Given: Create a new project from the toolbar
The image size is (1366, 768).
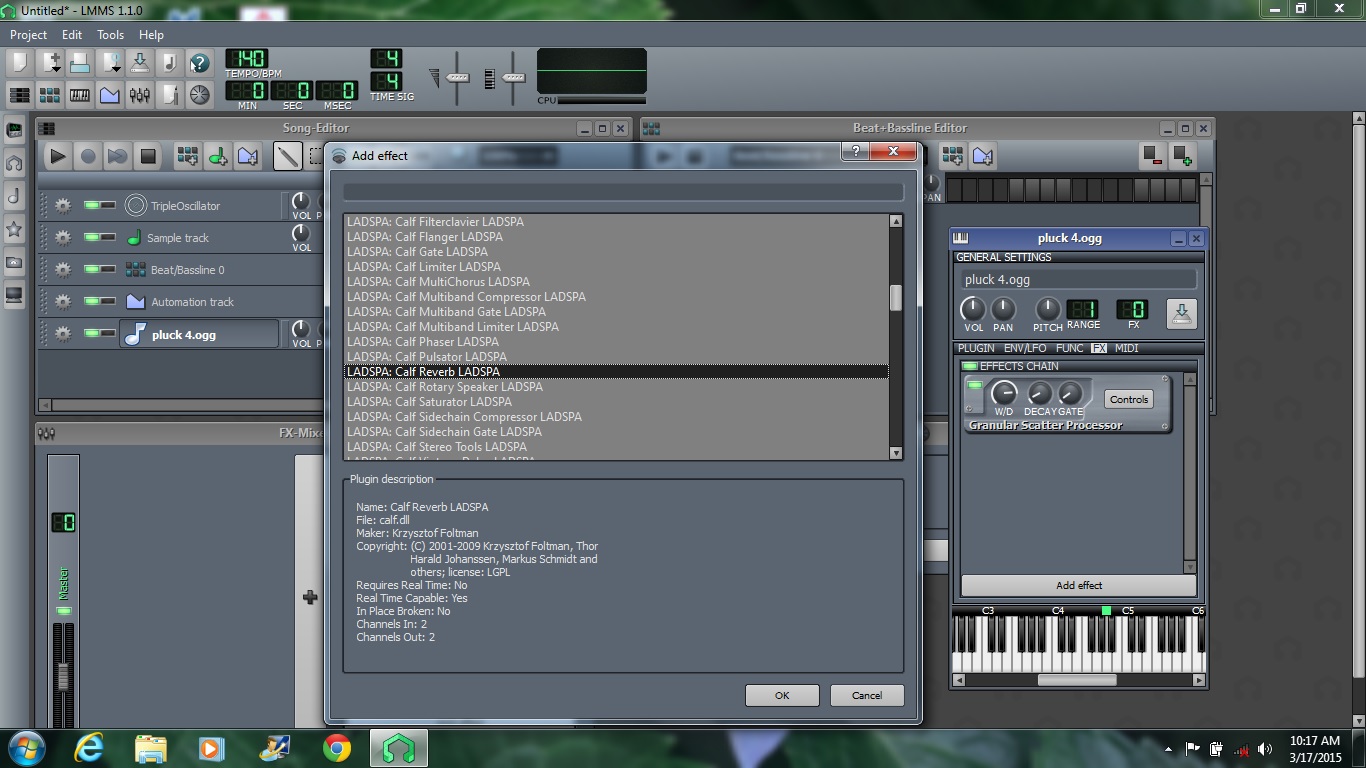Looking at the screenshot, I should (19, 63).
